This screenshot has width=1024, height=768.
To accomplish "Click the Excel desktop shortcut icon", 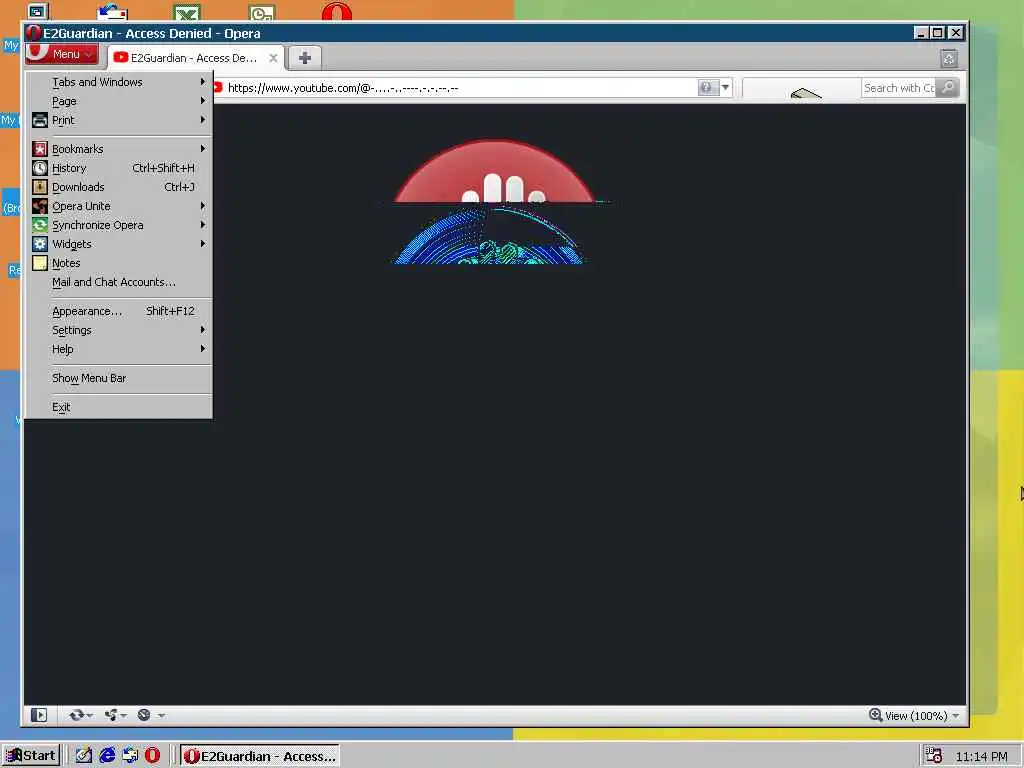I will (x=187, y=12).
